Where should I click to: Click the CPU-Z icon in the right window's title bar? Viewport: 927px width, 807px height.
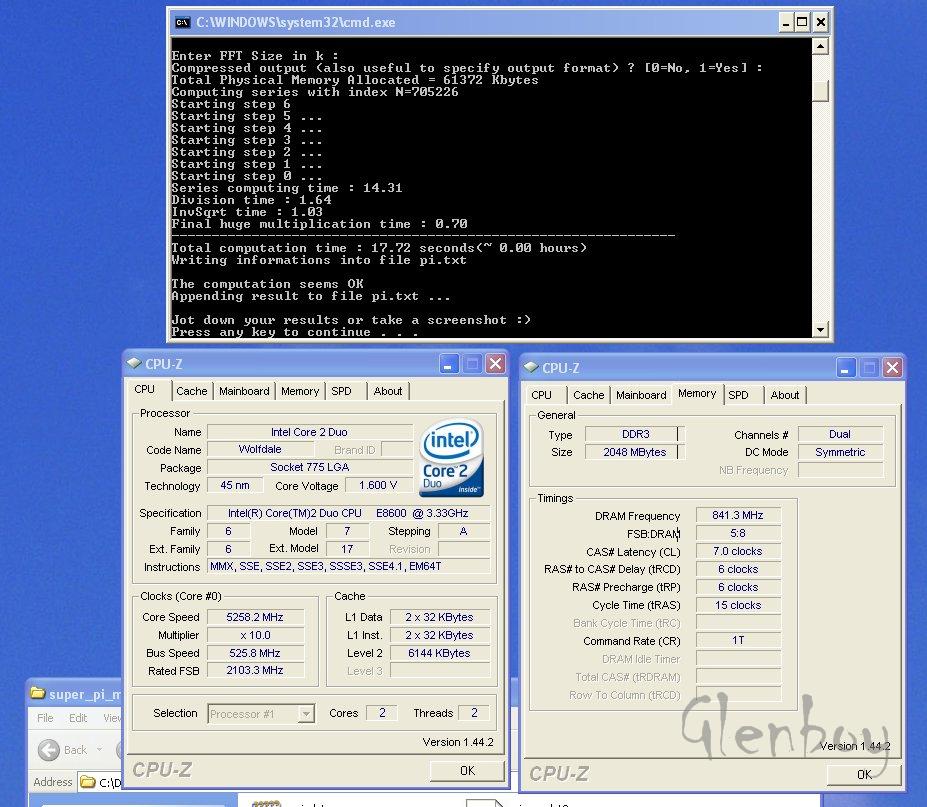coord(531,368)
